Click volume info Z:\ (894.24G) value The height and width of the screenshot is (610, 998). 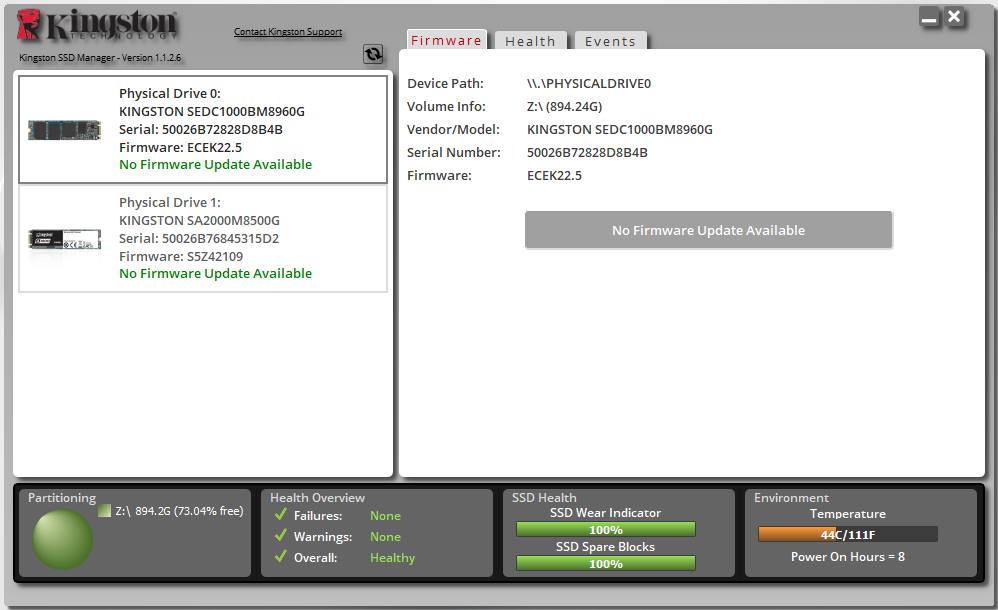[x=565, y=106]
